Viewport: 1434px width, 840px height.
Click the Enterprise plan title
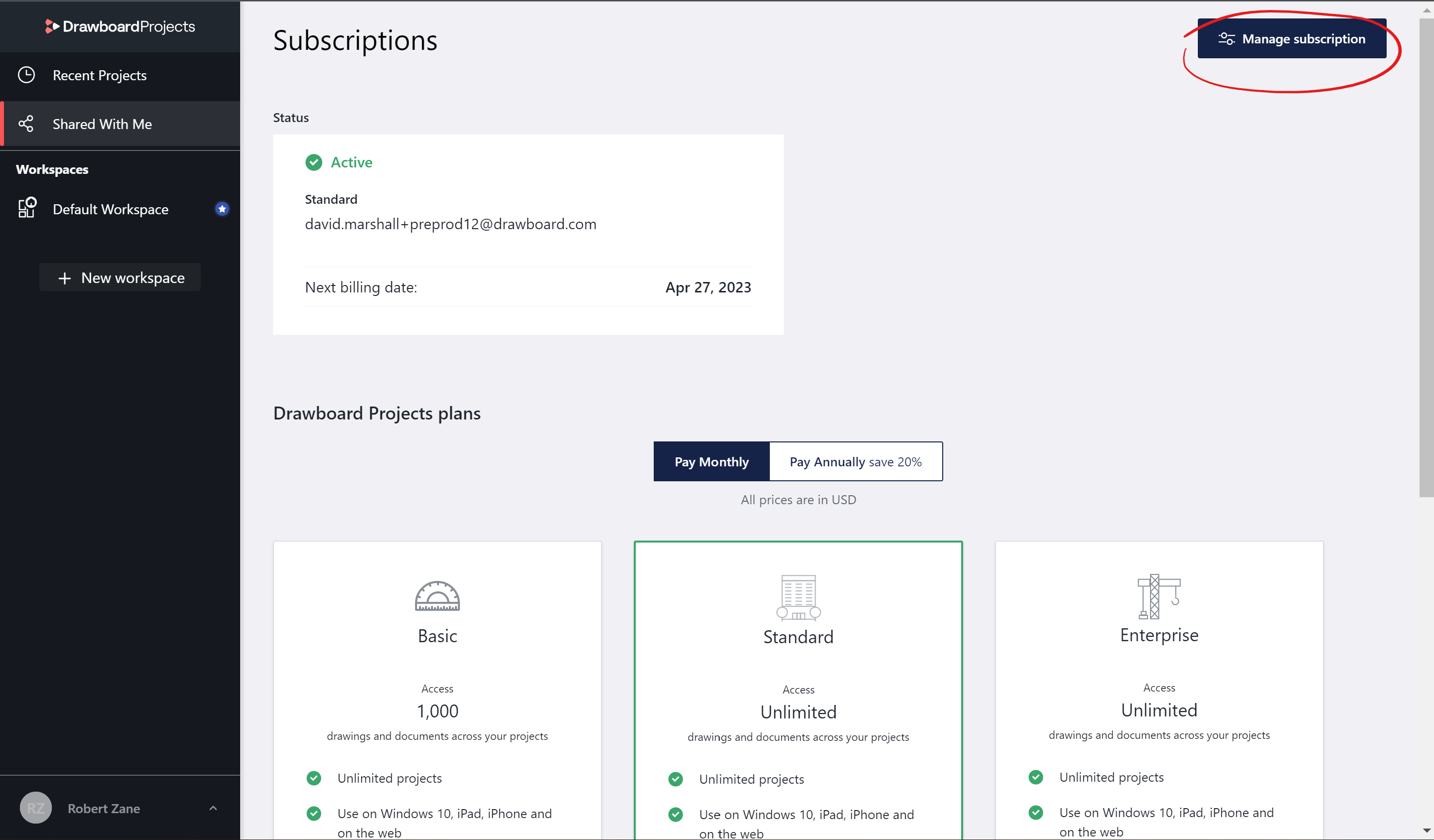pos(1159,635)
